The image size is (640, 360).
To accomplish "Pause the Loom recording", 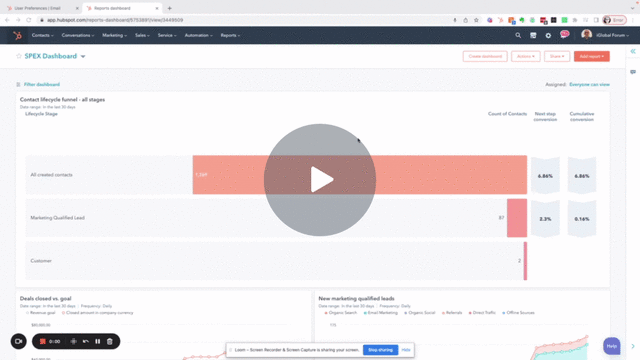I will point(98,341).
